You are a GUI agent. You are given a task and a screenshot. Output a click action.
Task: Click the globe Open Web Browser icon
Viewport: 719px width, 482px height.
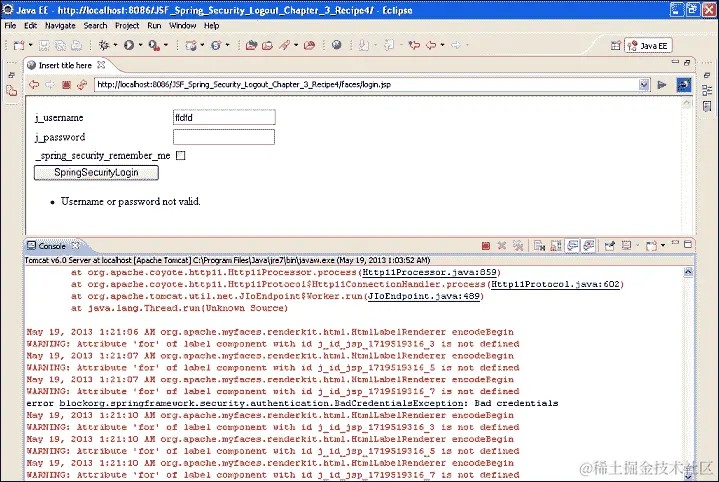[337, 44]
